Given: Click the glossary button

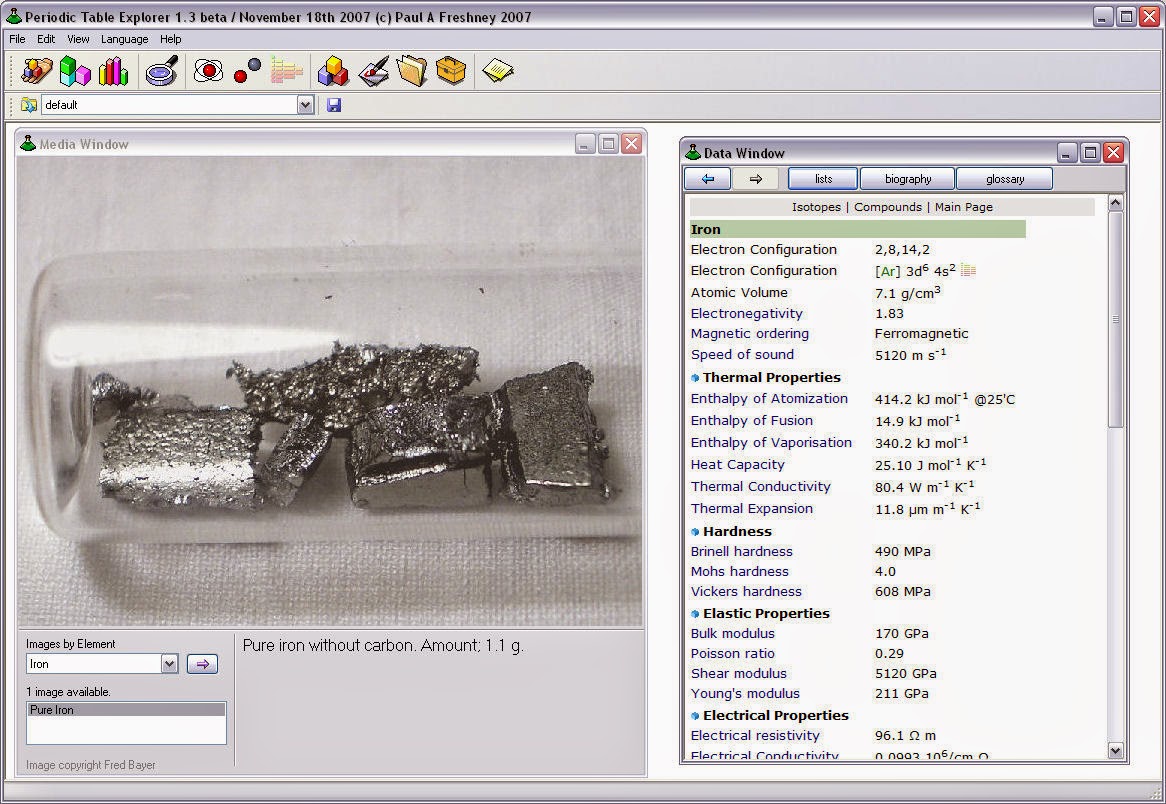Looking at the screenshot, I should pos(1004,179).
